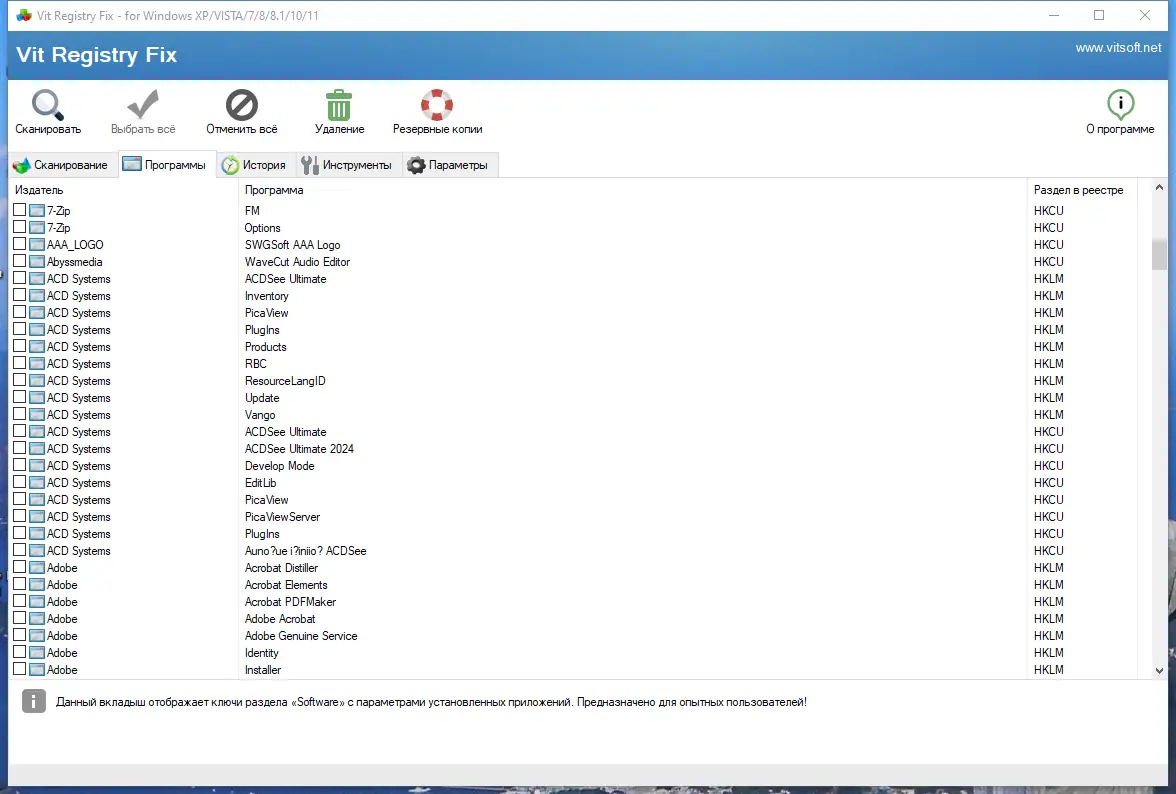Tick the Adobe Identity row checkbox
This screenshot has width=1176, height=794.
20,652
